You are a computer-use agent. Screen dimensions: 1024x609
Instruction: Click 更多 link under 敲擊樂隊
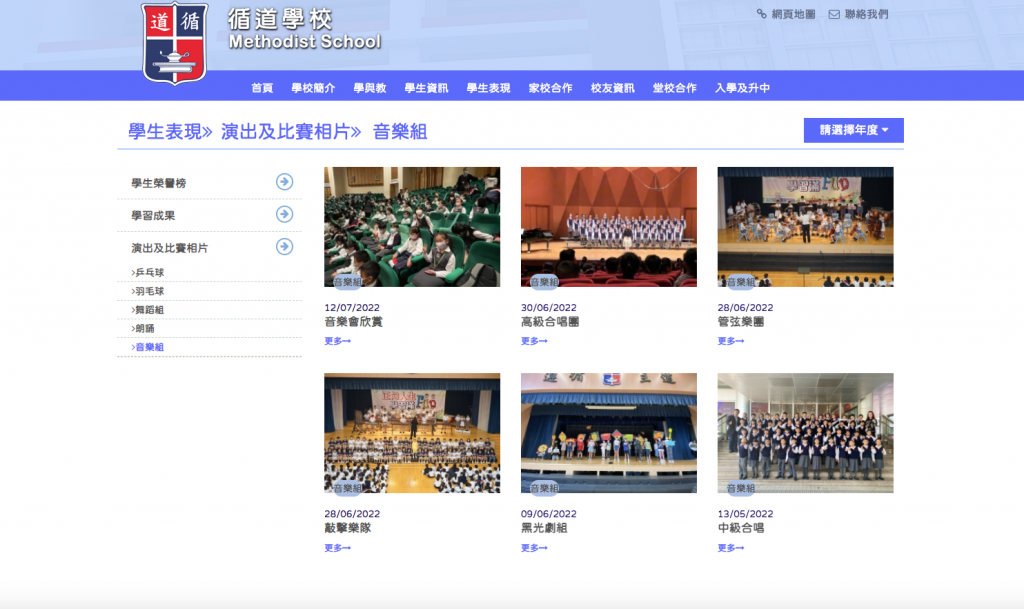click(338, 548)
